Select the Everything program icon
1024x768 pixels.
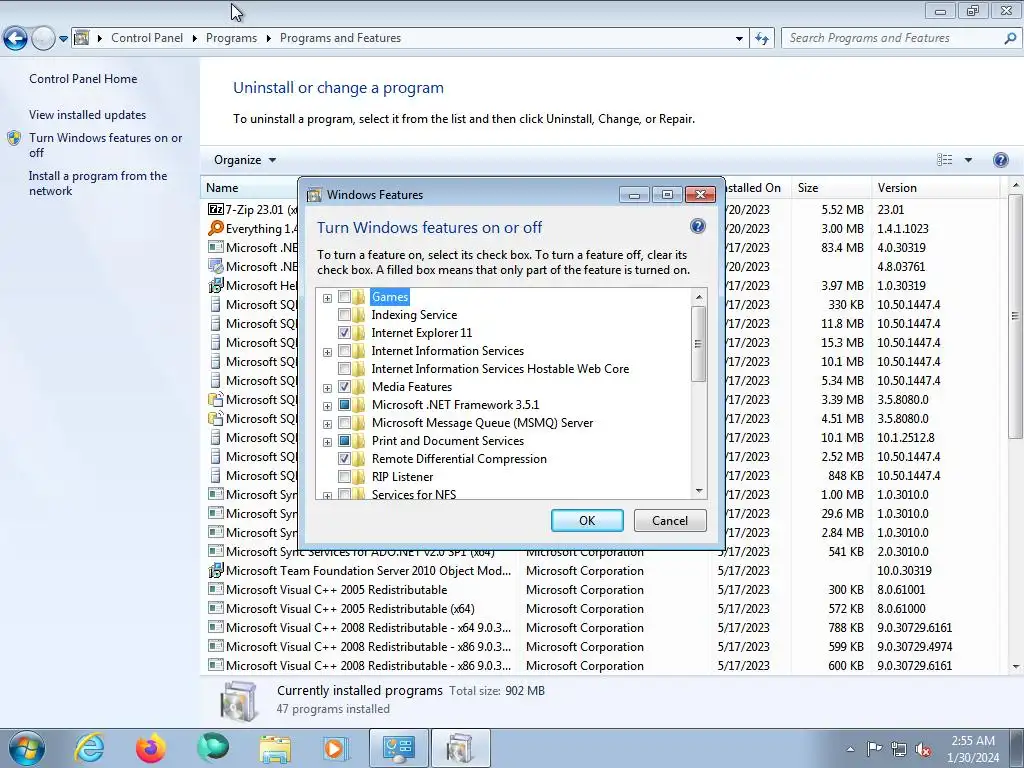216,228
